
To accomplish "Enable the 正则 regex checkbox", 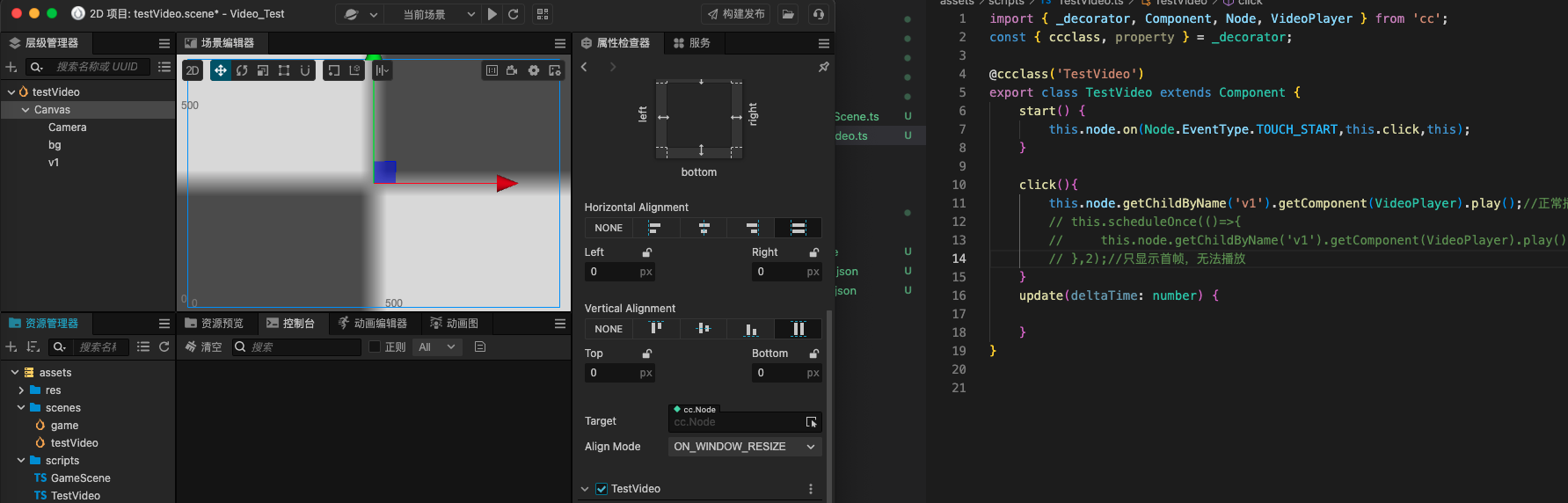I will point(375,347).
